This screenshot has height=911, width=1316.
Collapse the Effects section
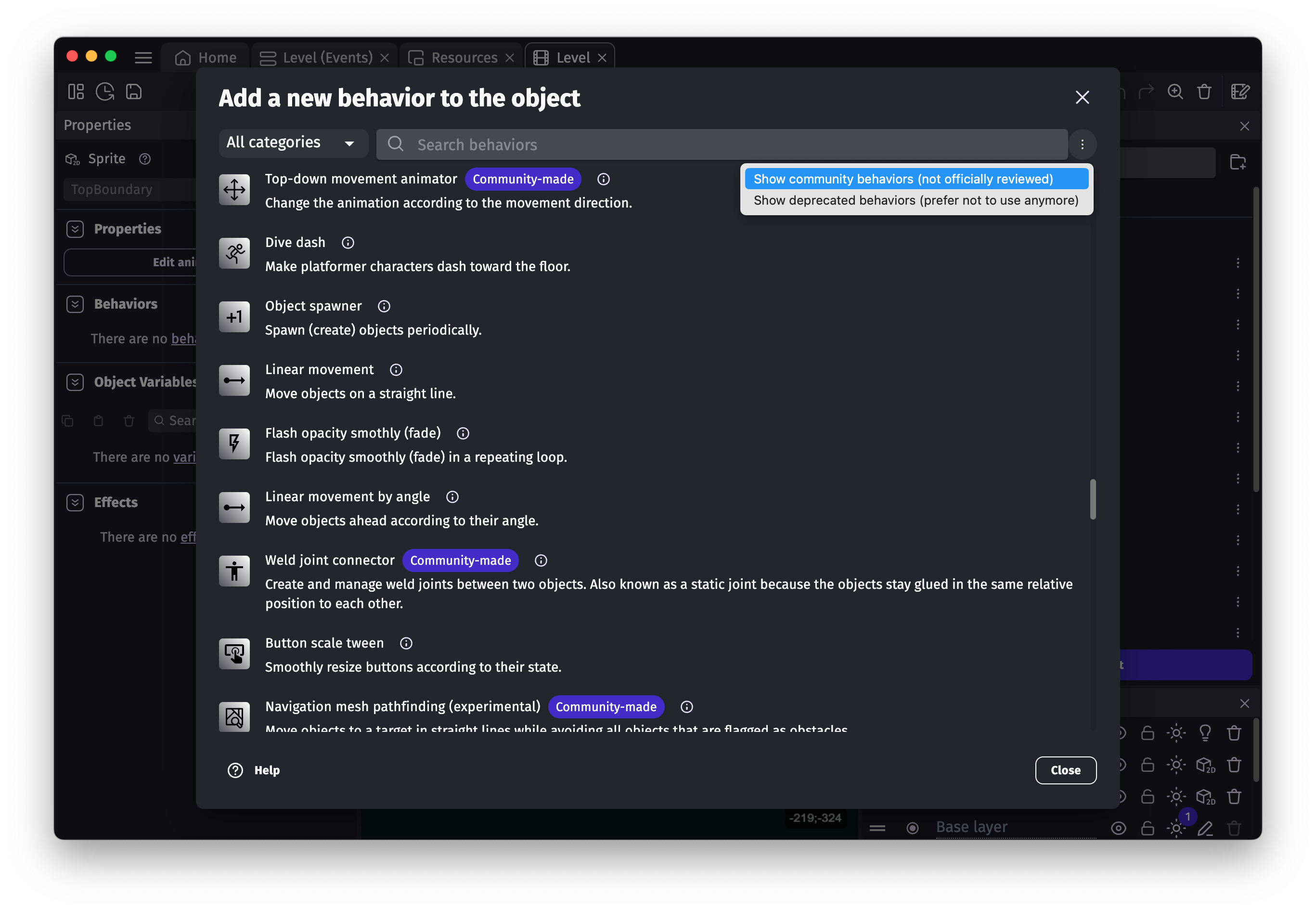click(x=75, y=502)
